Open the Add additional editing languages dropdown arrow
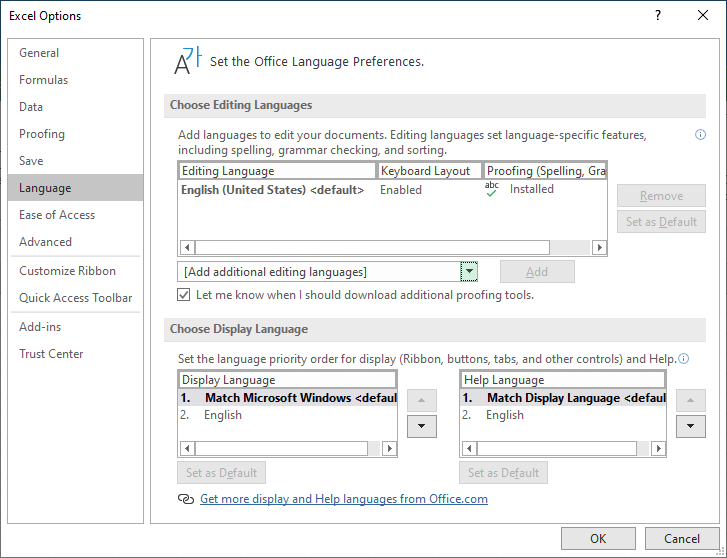727x558 pixels. [469, 271]
